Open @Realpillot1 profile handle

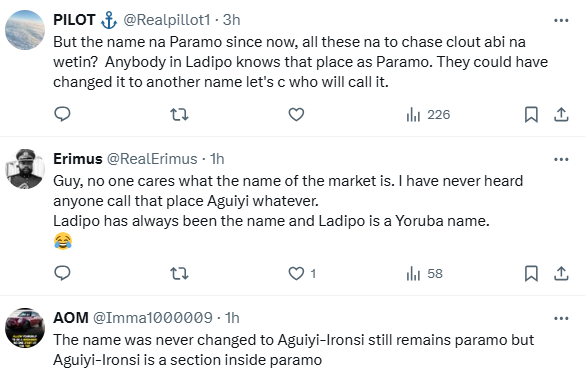point(167,20)
